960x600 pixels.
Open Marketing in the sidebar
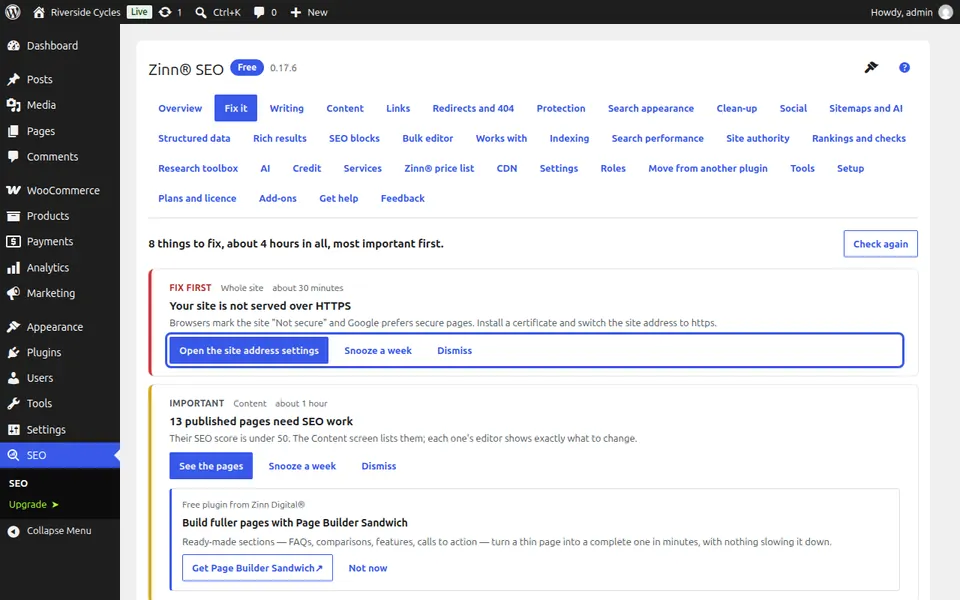tap(60, 293)
